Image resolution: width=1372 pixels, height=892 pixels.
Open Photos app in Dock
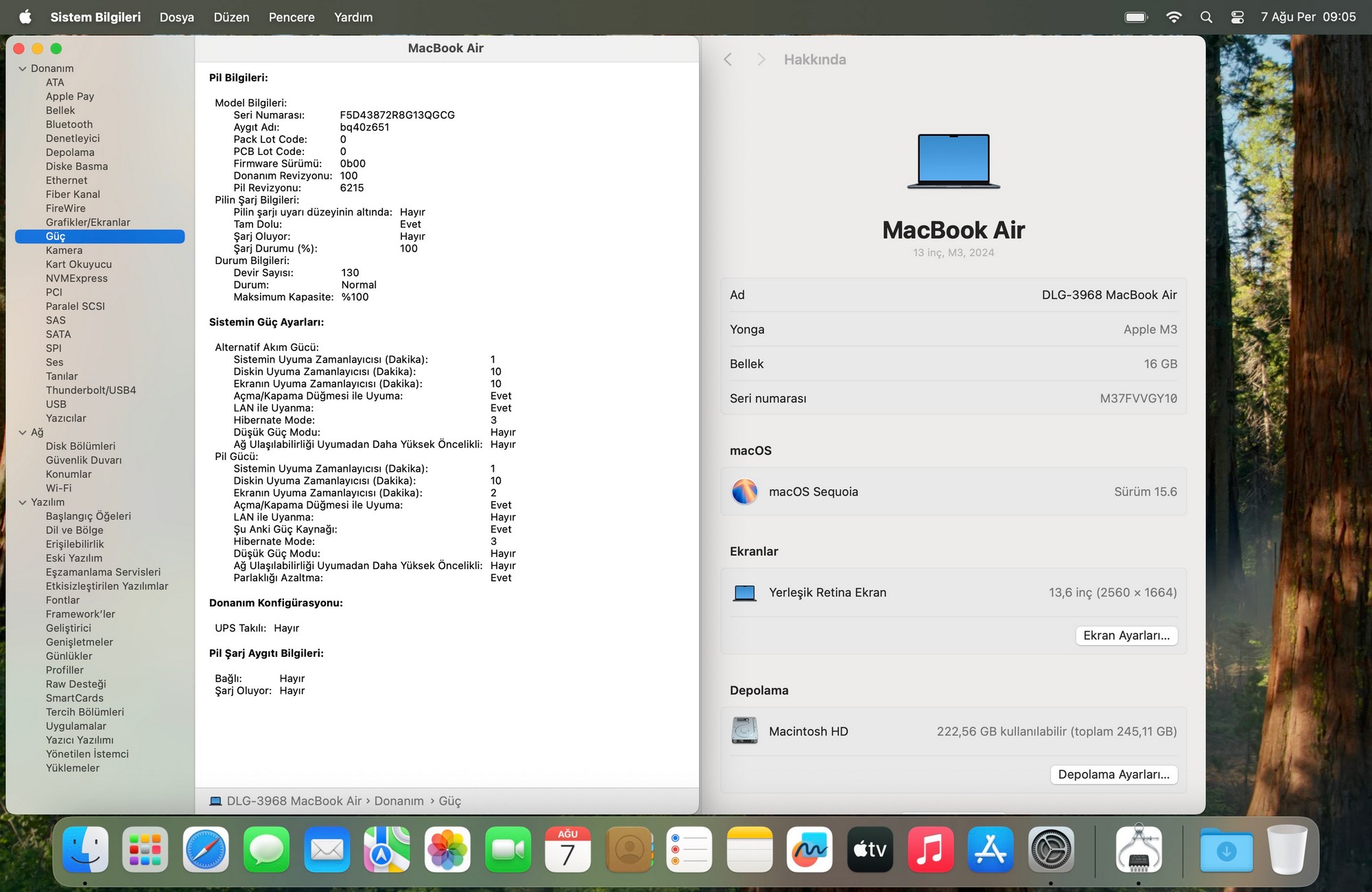pyautogui.click(x=447, y=850)
